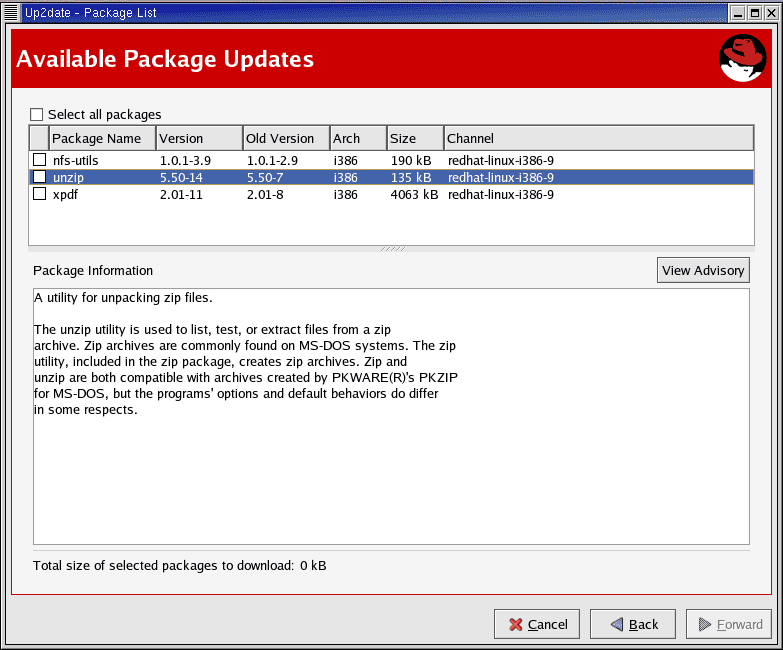The width and height of the screenshot is (783, 650).
Task: Click the 4063 kB size cell
Action: click(414, 194)
